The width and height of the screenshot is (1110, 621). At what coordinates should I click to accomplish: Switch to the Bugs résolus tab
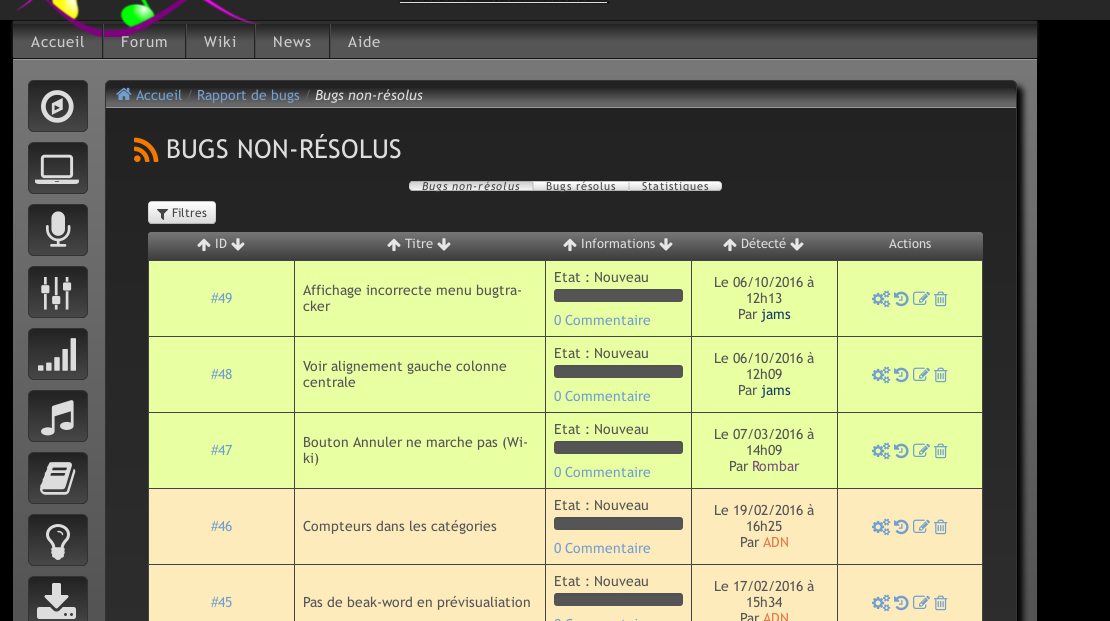[580, 186]
